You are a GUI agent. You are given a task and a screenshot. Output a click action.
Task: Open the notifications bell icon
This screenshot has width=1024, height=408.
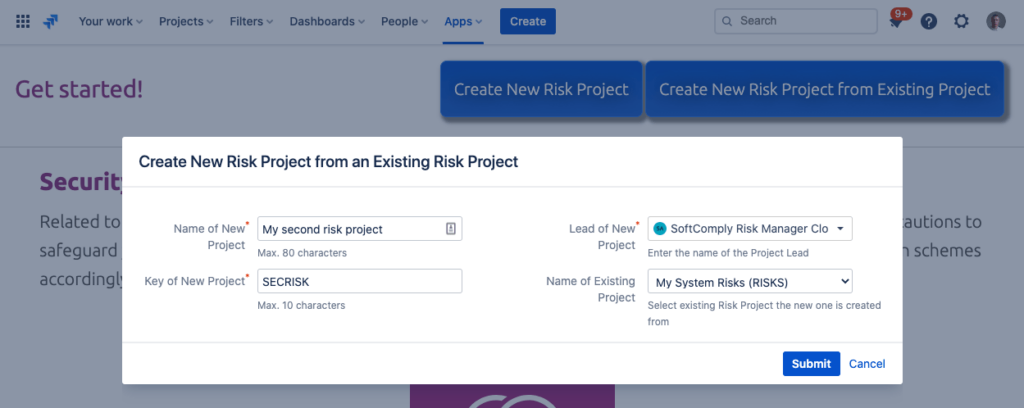click(x=895, y=22)
